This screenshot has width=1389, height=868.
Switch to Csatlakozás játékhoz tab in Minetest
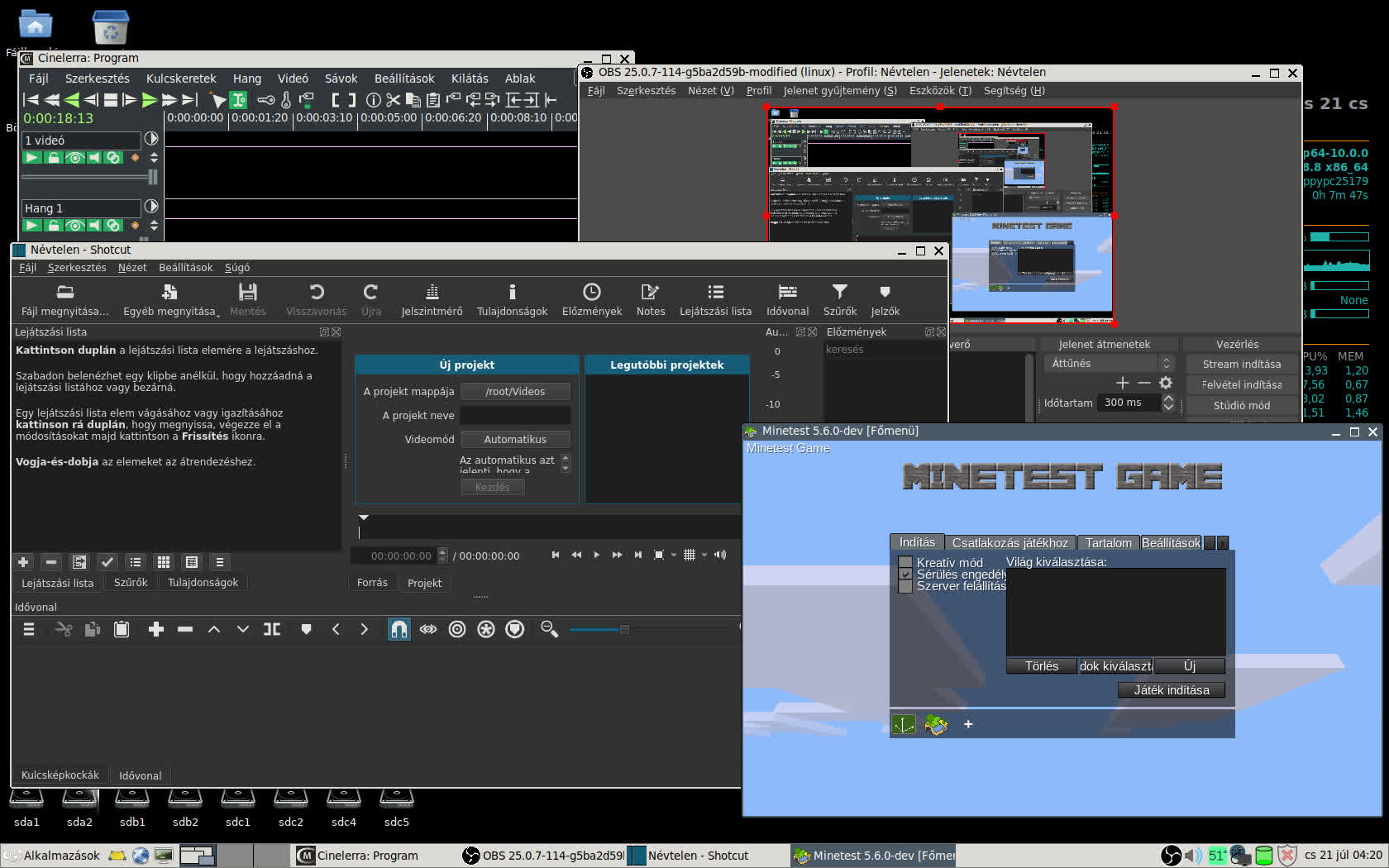(x=1010, y=543)
